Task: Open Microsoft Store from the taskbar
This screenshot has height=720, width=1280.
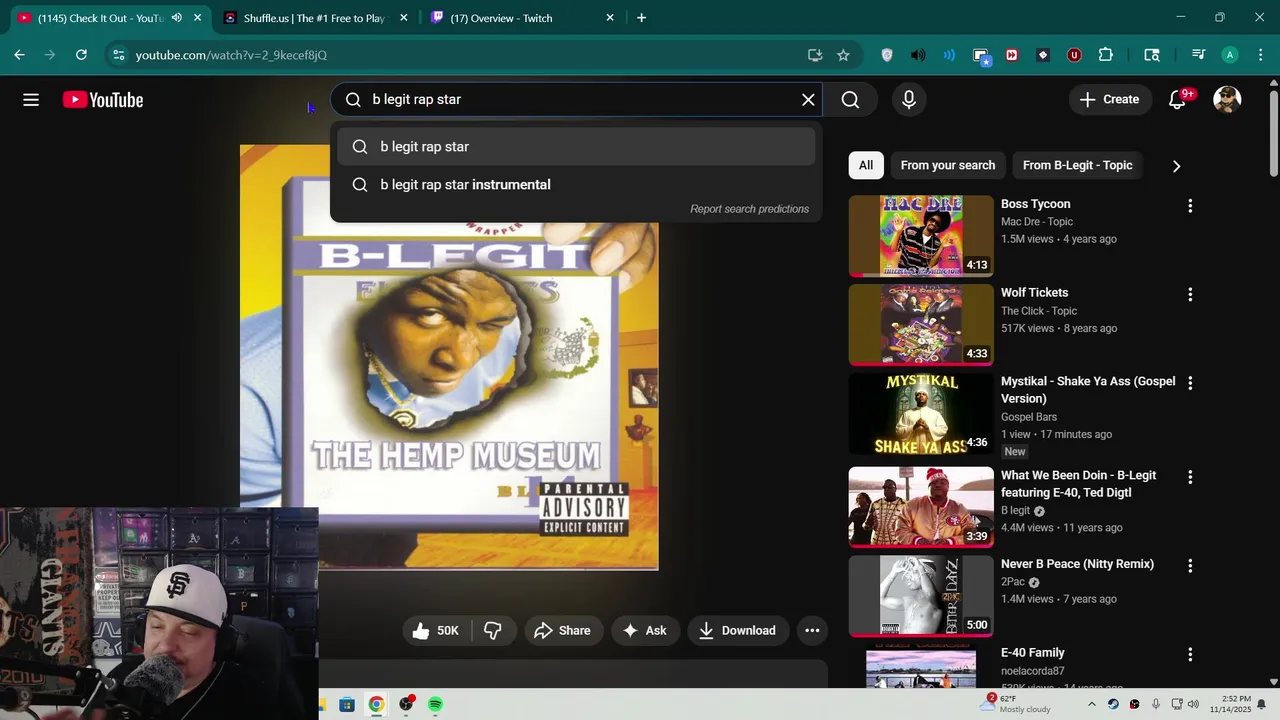Action: [x=347, y=704]
